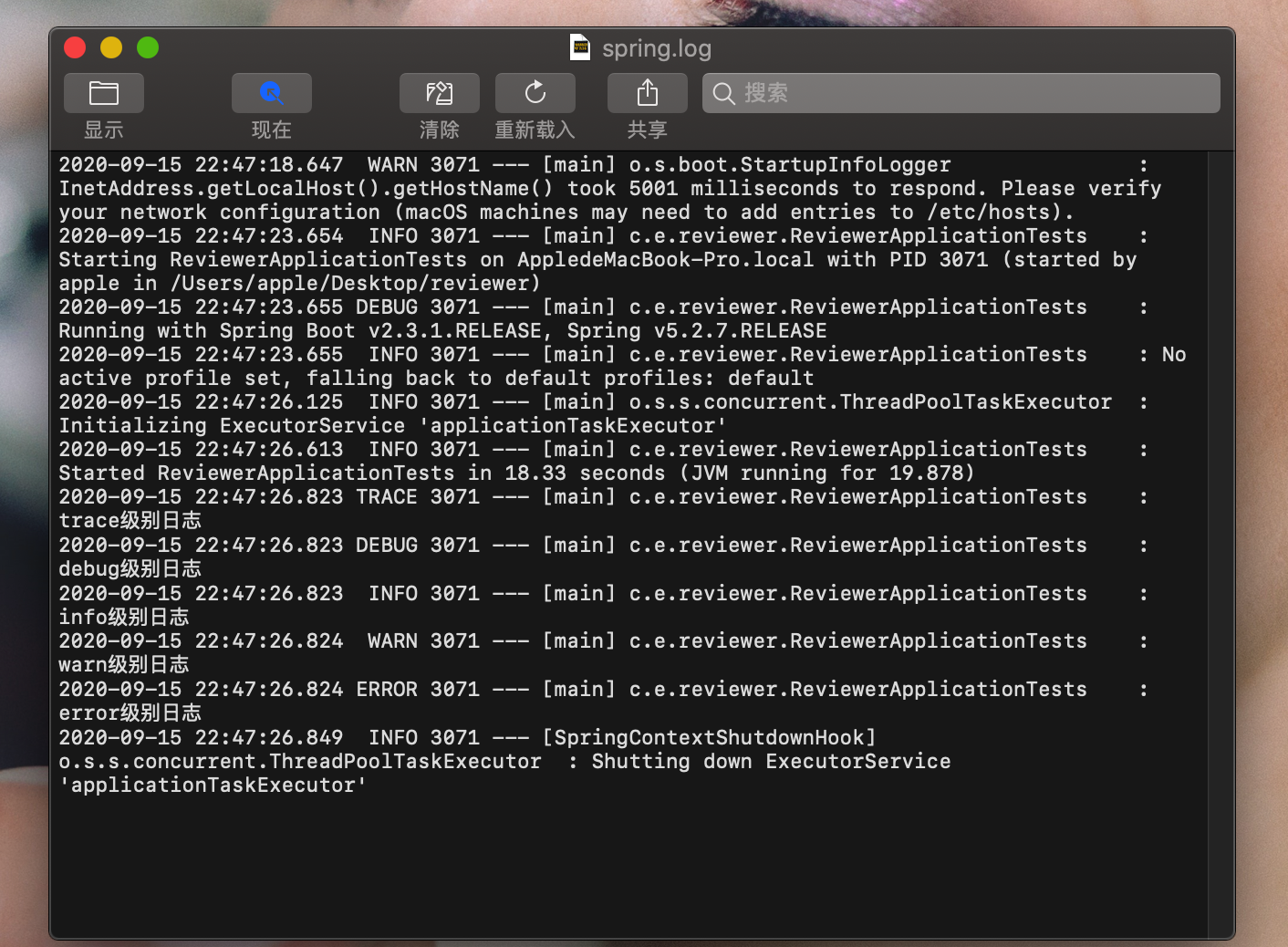Click the 'error级别日志' line

point(130,713)
